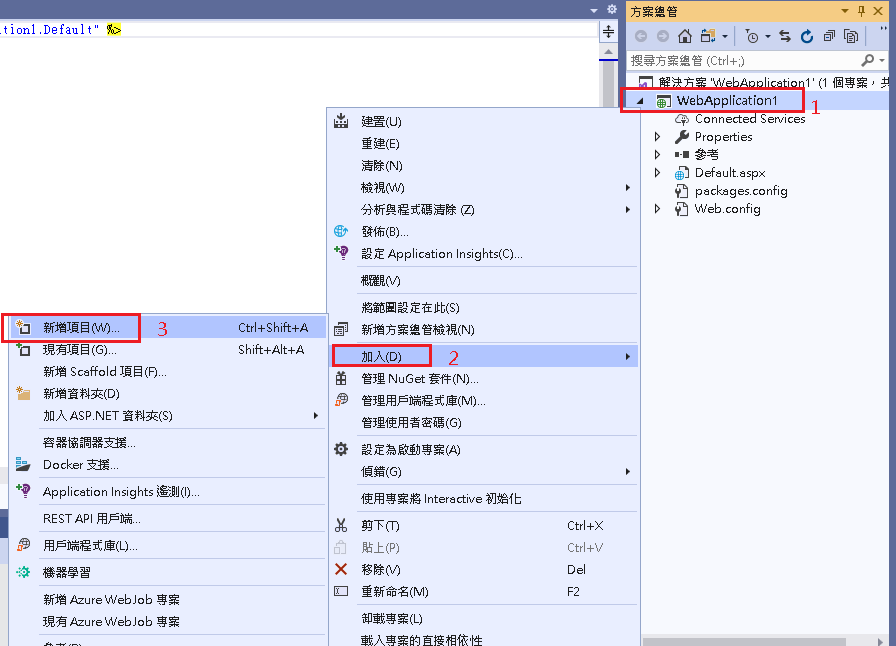Expand the Properties node arrow

point(658,137)
